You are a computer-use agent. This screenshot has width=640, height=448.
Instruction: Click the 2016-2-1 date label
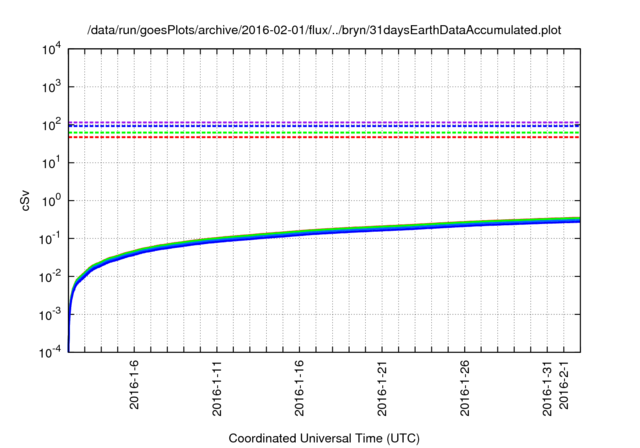[x=564, y=384]
